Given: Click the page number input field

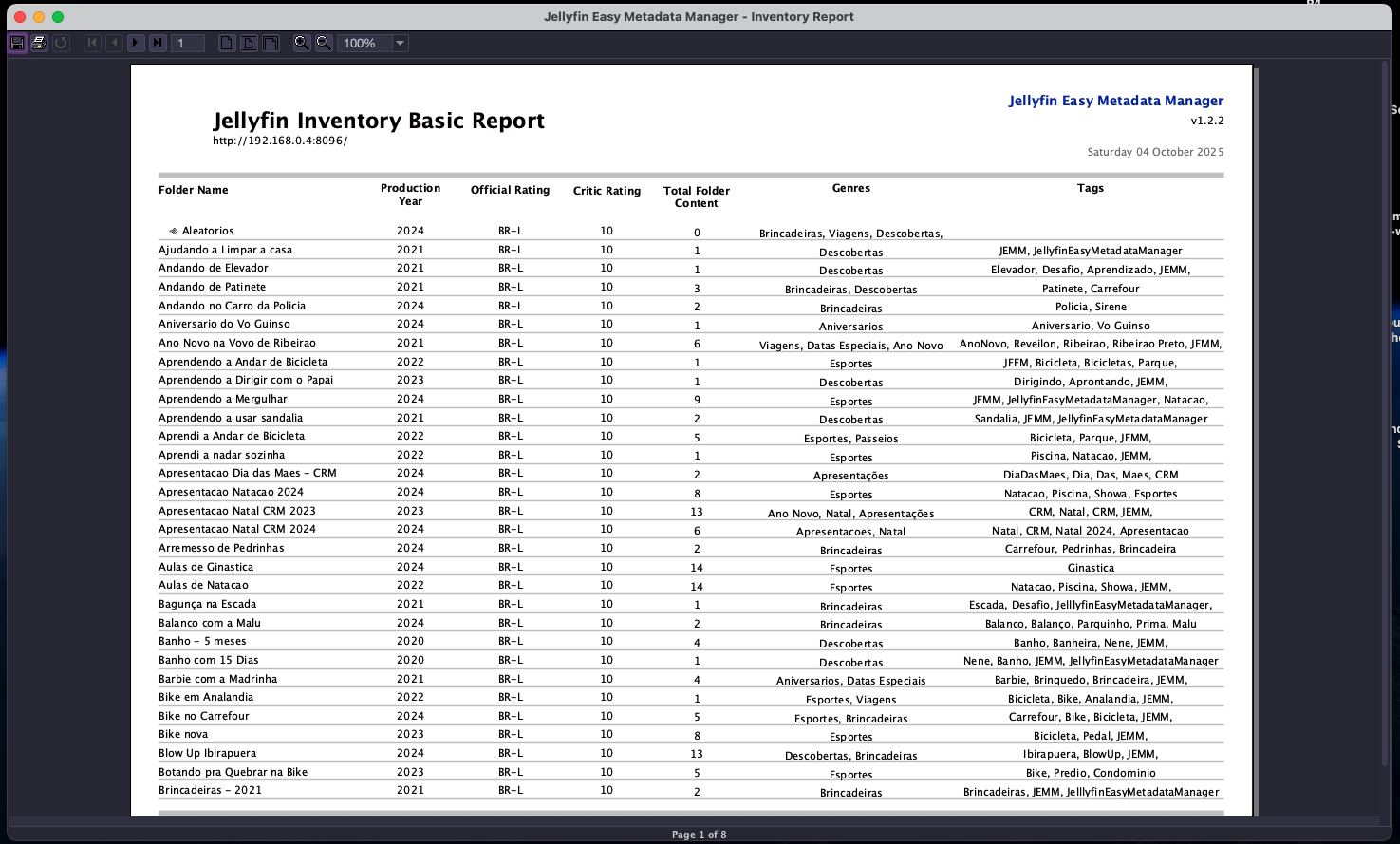Looking at the screenshot, I should pos(188,43).
